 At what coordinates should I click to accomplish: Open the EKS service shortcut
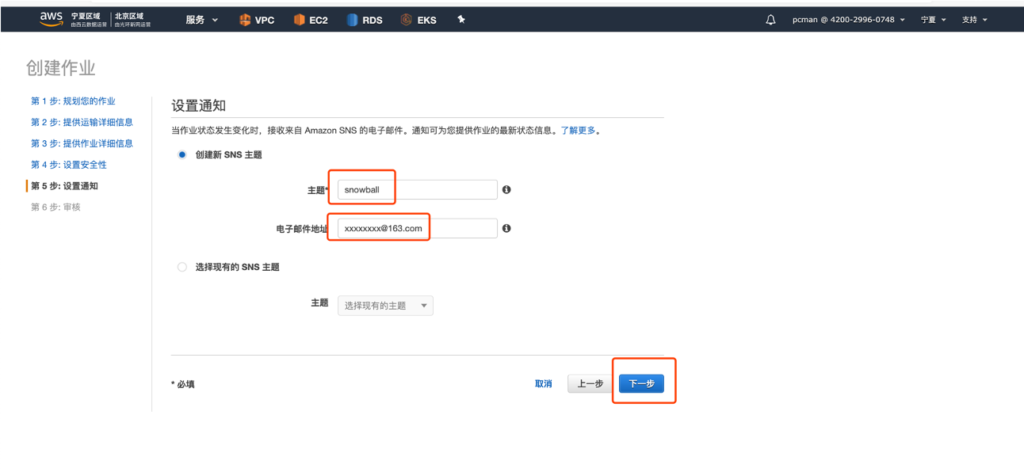(x=420, y=20)
